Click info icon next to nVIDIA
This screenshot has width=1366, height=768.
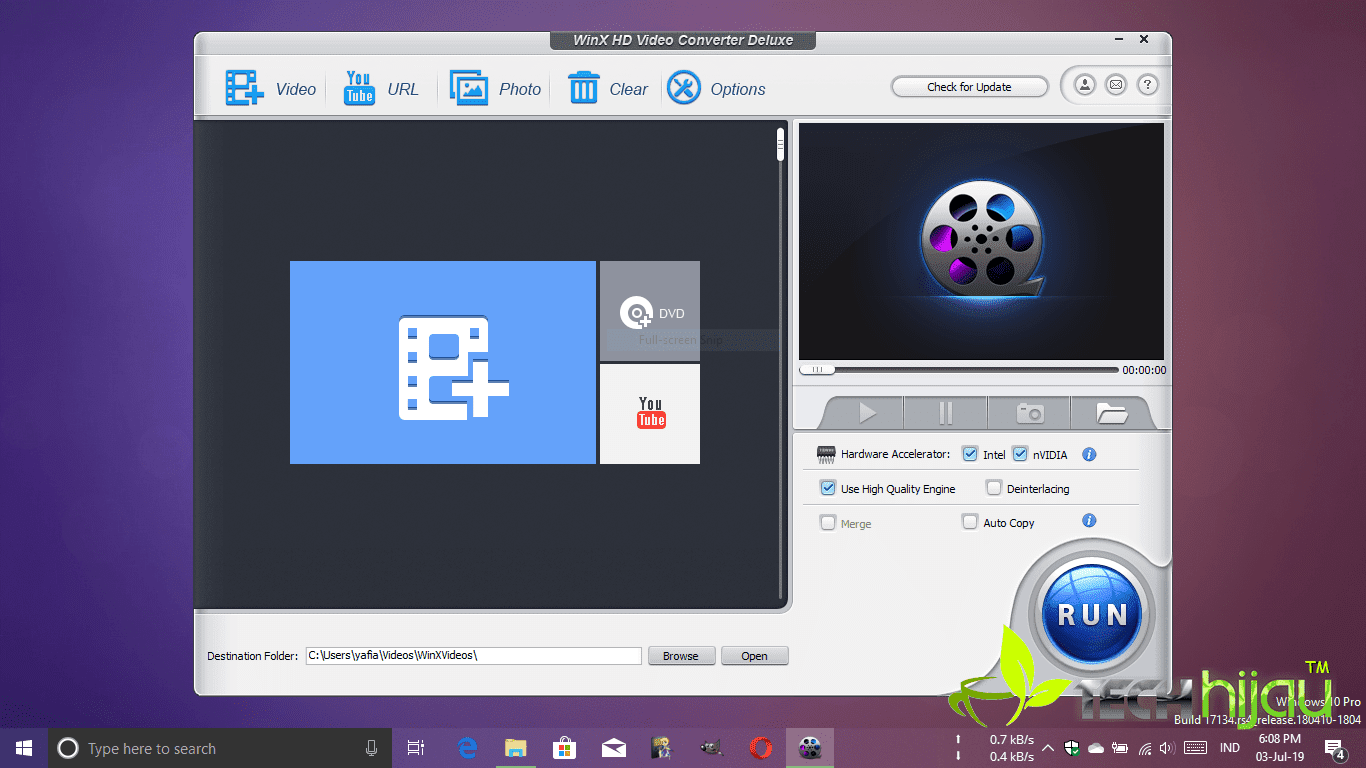1090,454
